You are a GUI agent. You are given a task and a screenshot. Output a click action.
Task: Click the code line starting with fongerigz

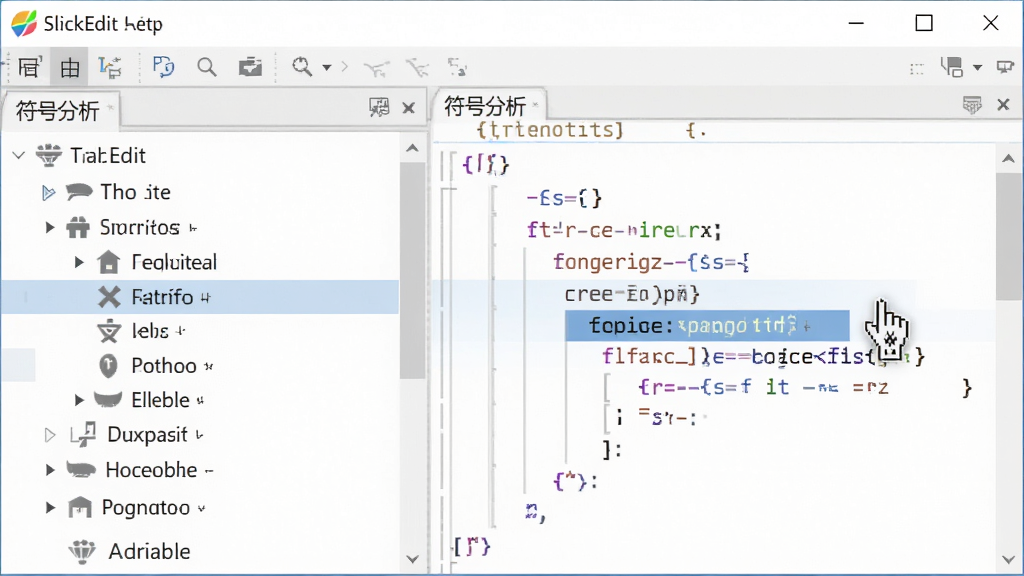click(651, 263)
